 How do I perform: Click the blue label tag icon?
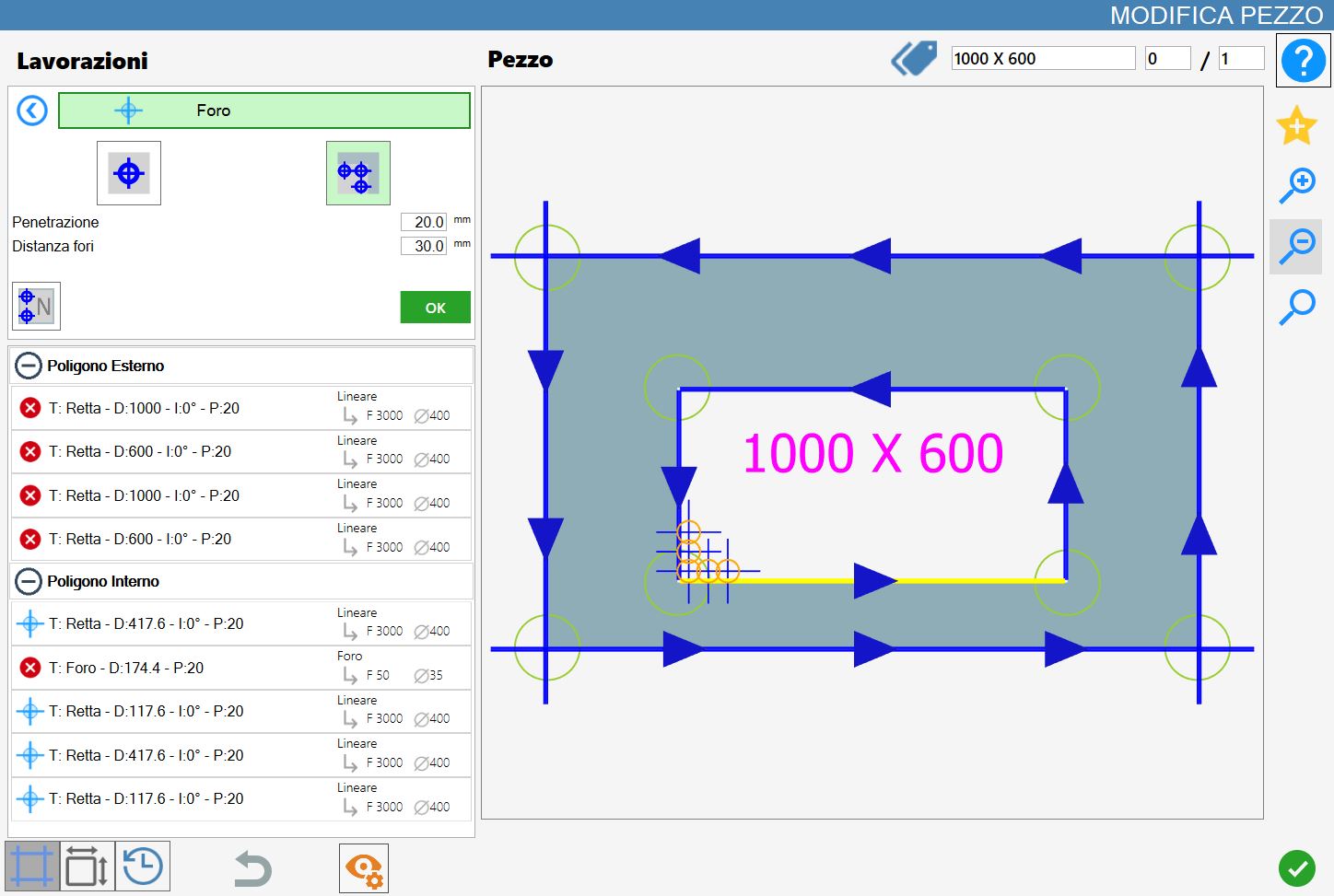(914, 59)
